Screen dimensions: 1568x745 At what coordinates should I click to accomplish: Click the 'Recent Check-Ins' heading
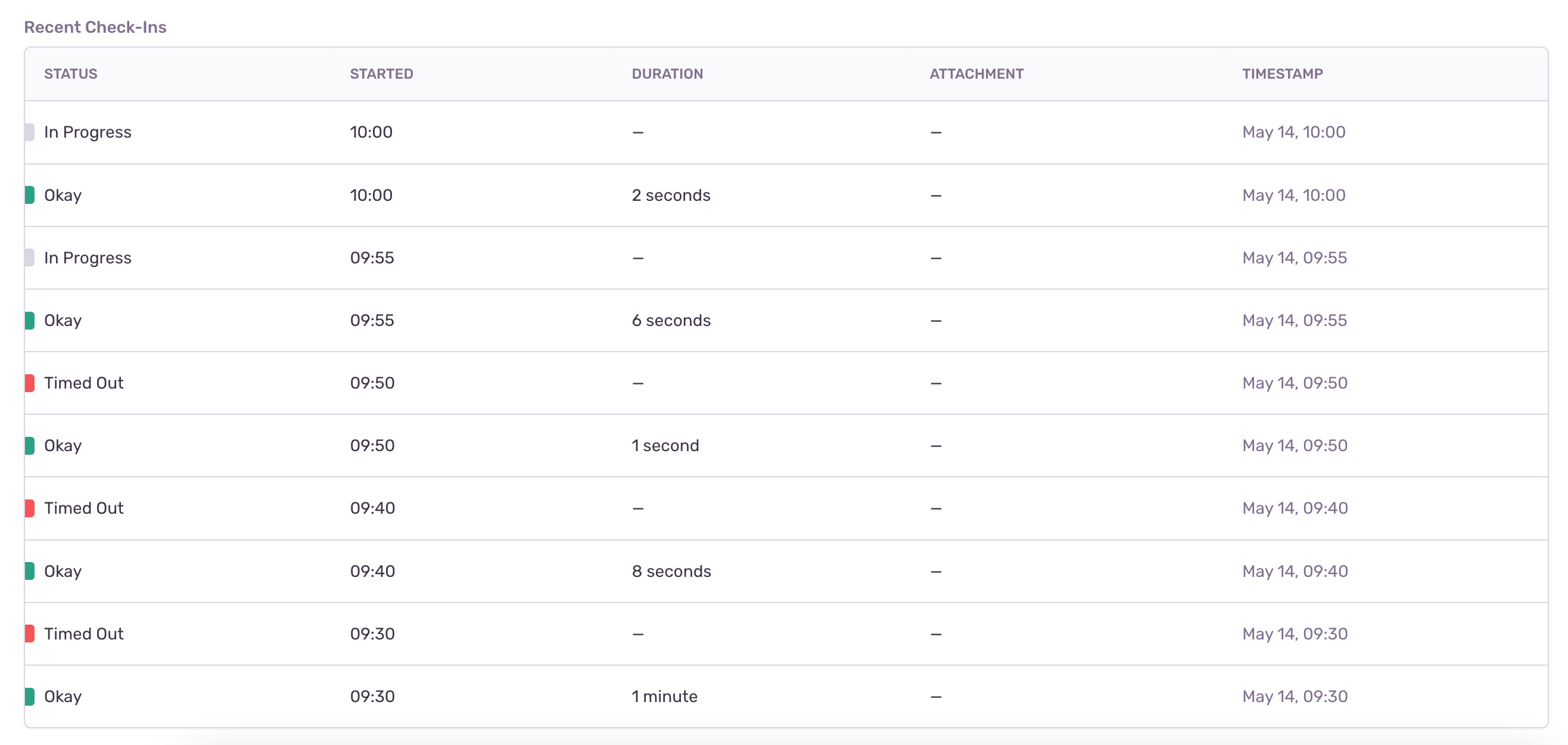click(x=95, y=27)
